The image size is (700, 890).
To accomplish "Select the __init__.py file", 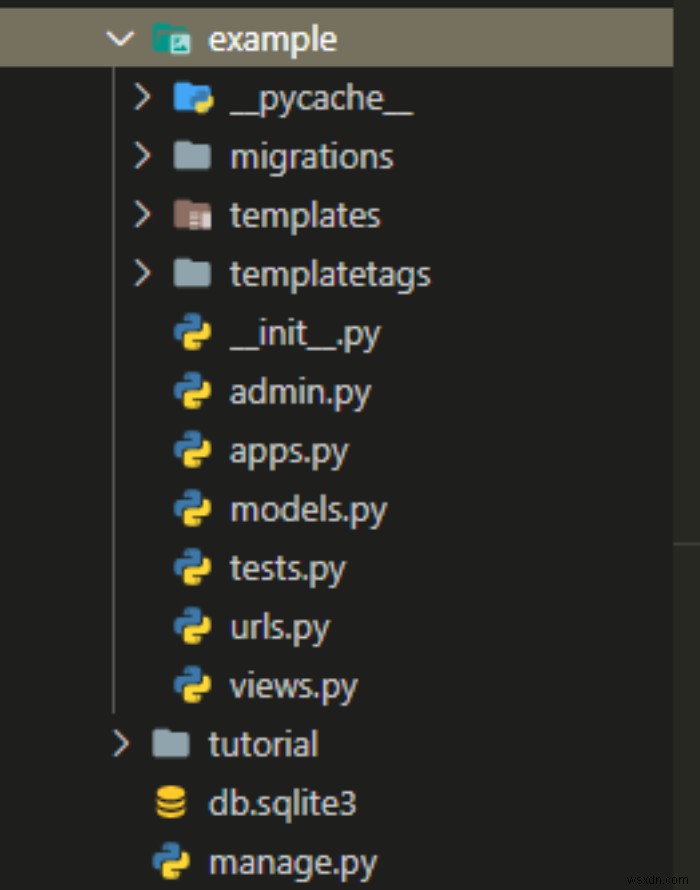I will coord(304,332).
